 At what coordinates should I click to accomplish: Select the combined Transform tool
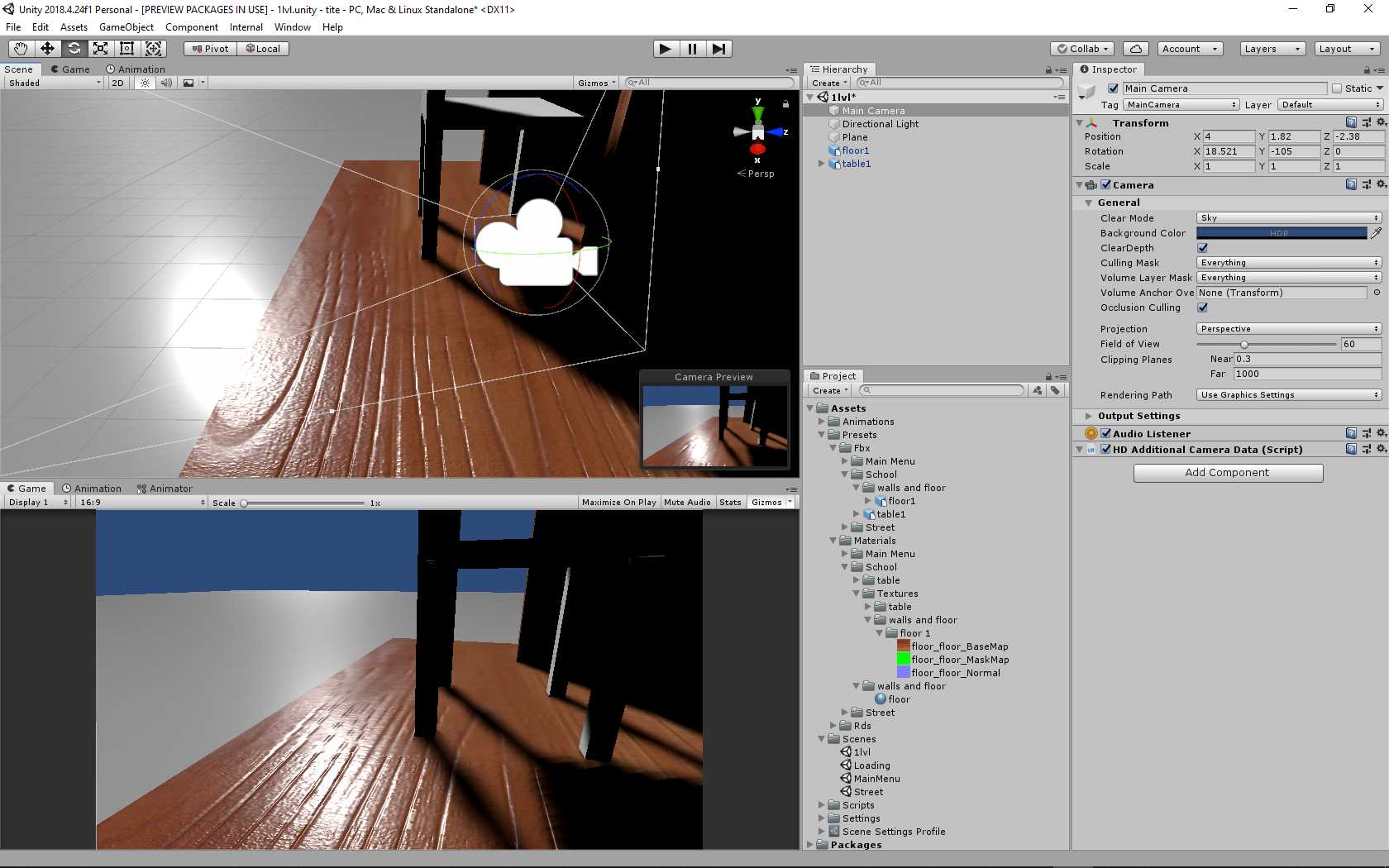[153, 49]
